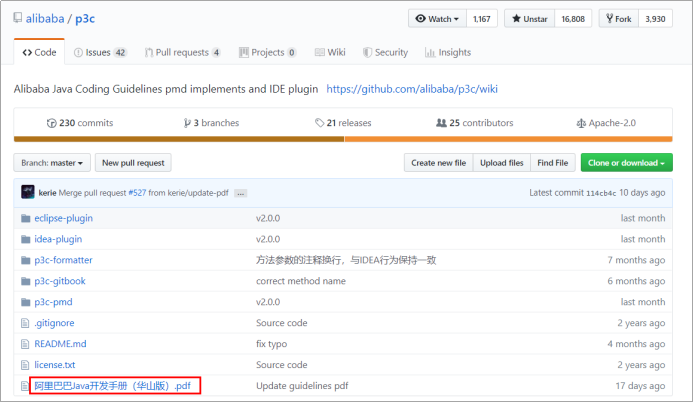Image resolution: width=694 pixels, height=402 pixels.
Task: Open commit message 'correct method name'
Action: 301,281
